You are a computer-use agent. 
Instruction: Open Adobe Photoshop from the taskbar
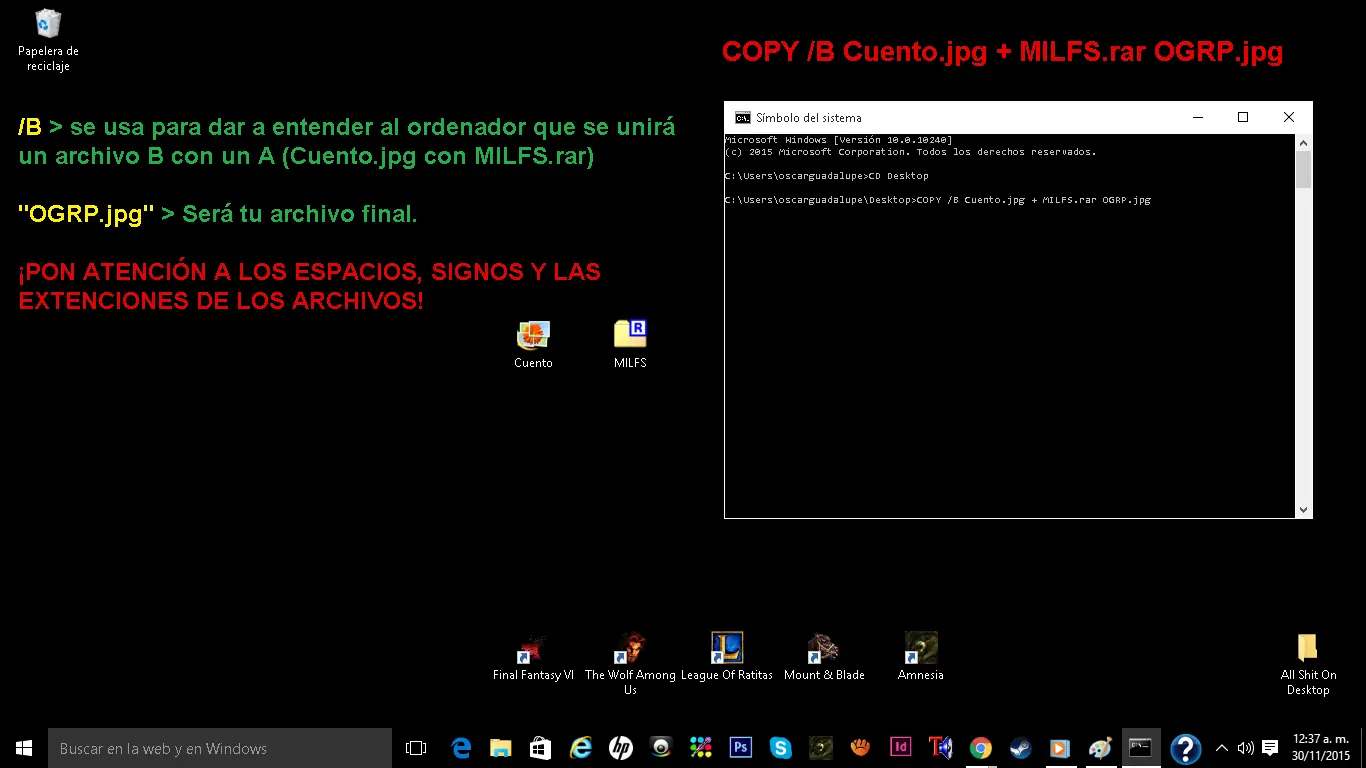click(x=741, y=747)
